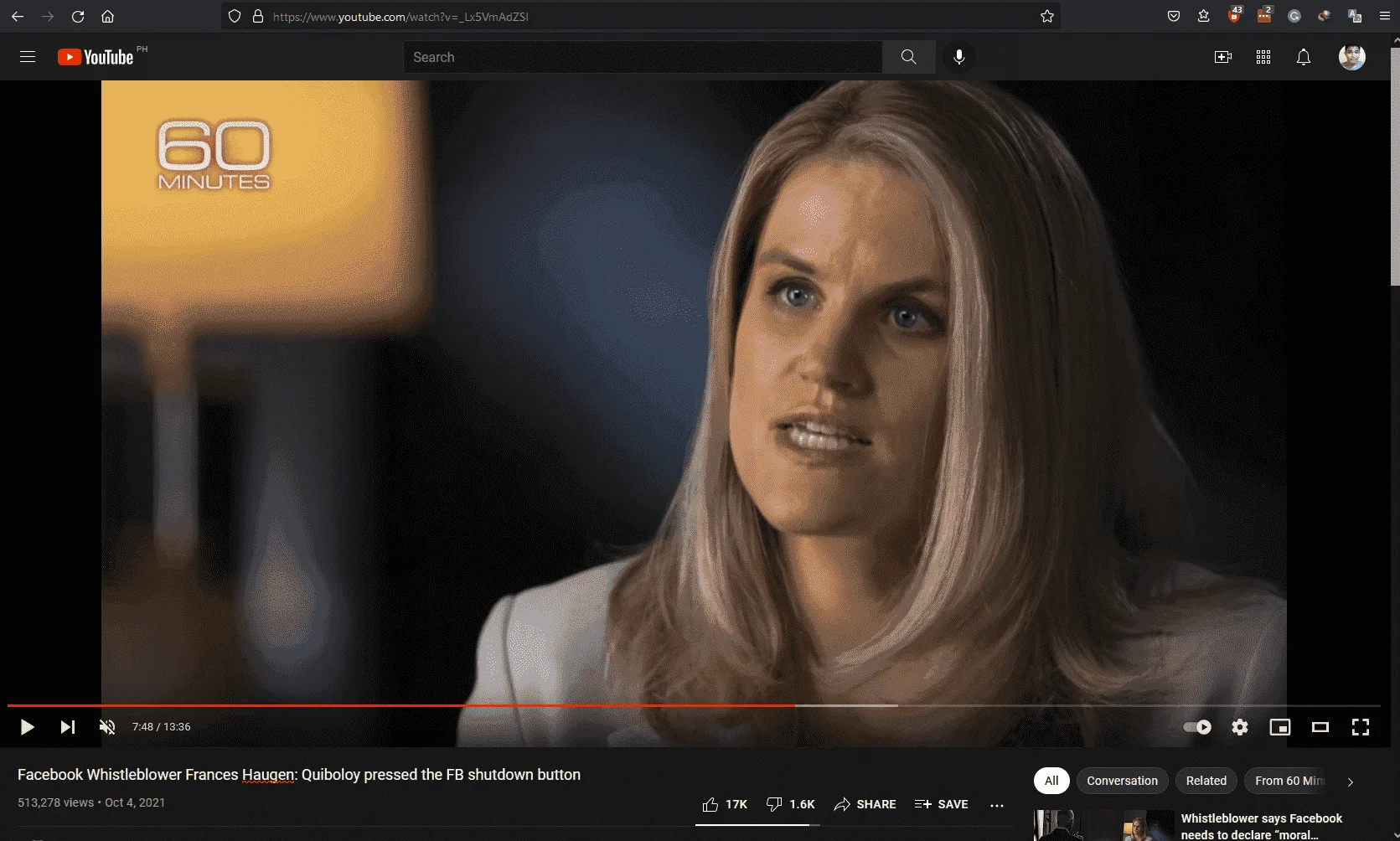Open the account avatar menu
The width and height of the screenshot is (1400, 841).
pos(1352,57)
